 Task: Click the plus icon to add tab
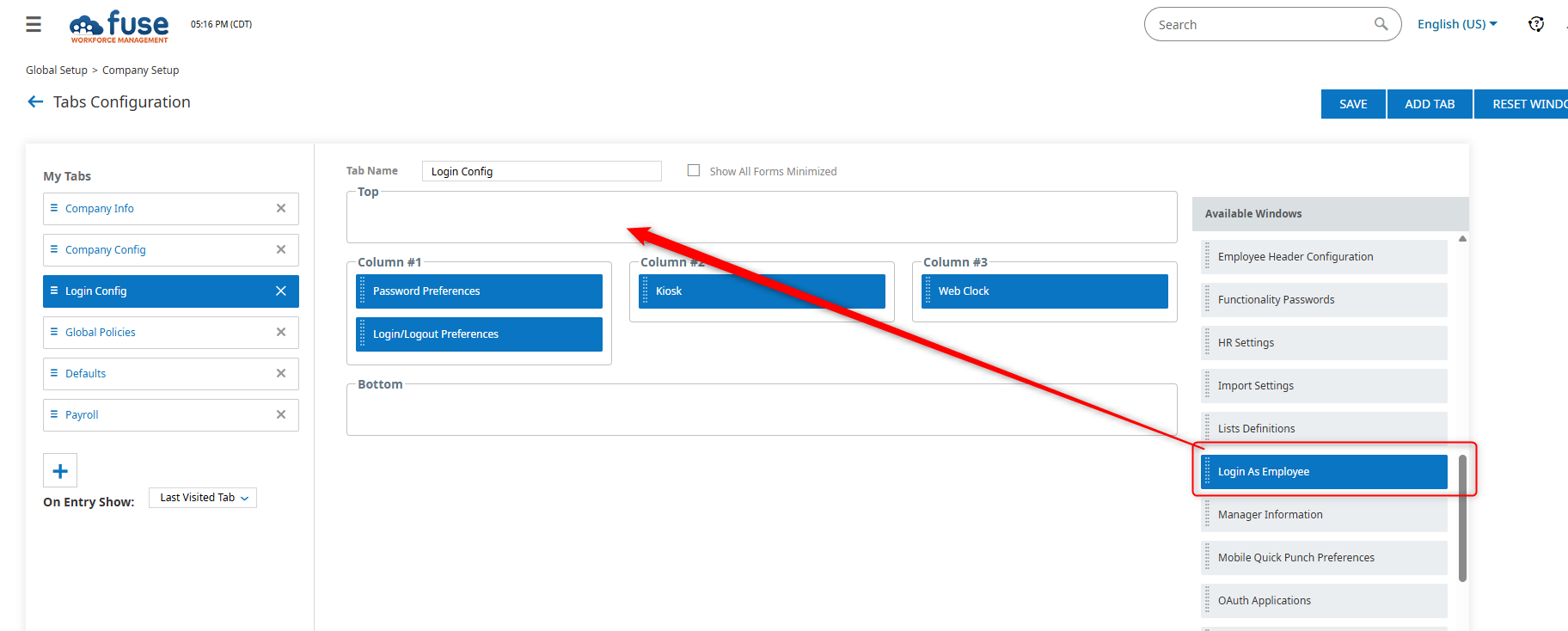[x=60, y=470]
